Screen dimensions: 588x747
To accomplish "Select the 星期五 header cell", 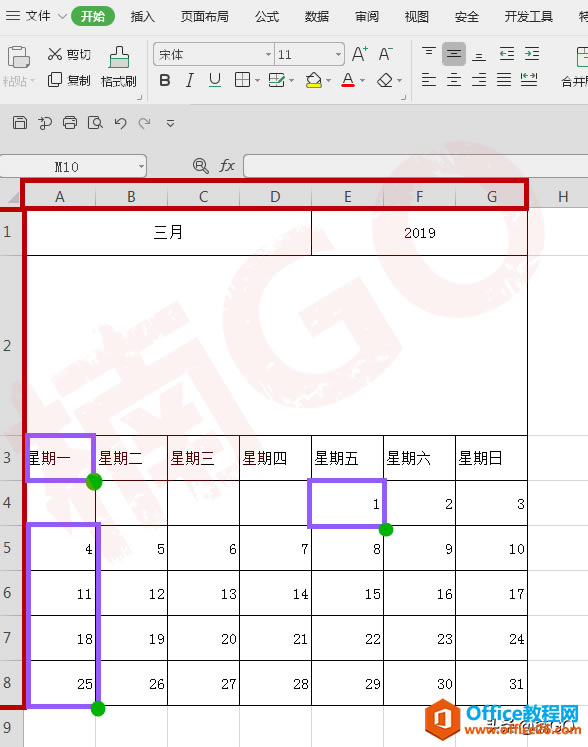I will click(347, 458).
